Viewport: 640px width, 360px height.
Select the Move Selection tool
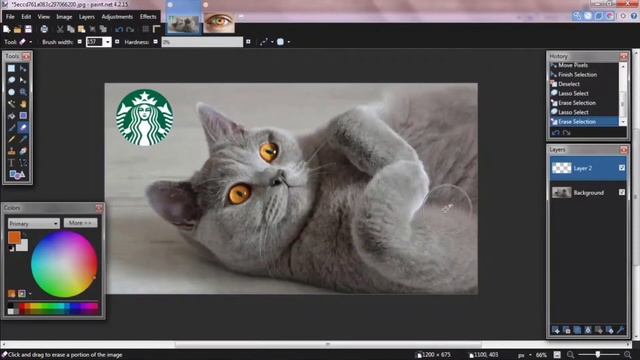23,80
